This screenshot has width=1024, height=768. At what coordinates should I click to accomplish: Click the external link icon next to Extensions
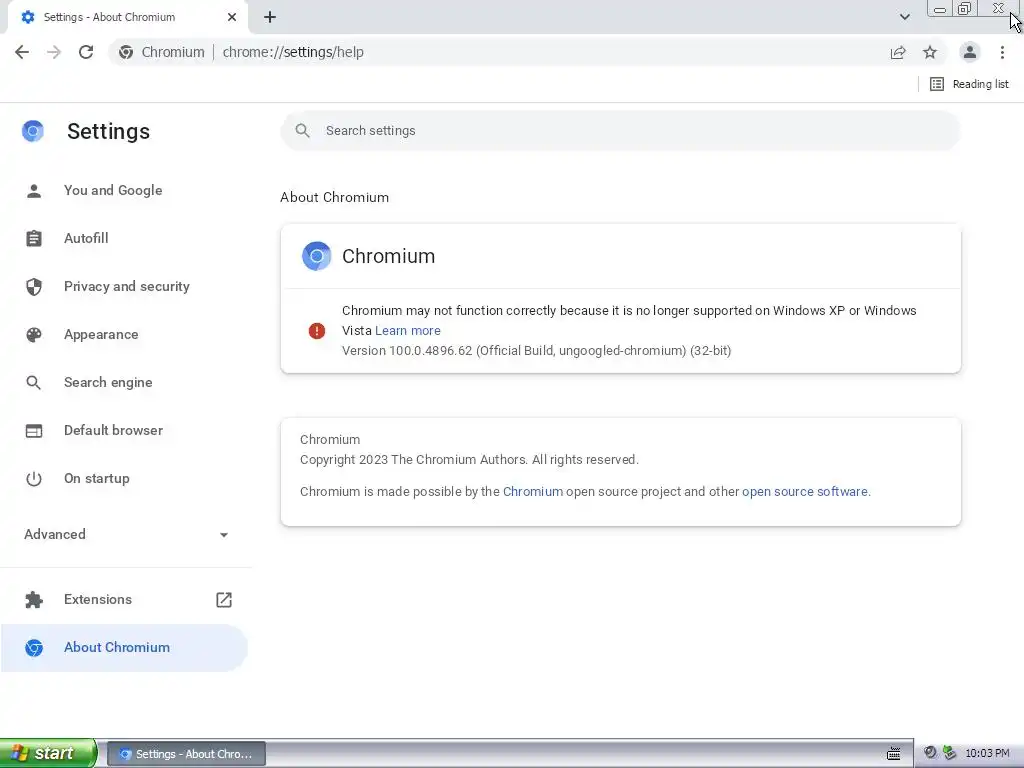[223, 600]
